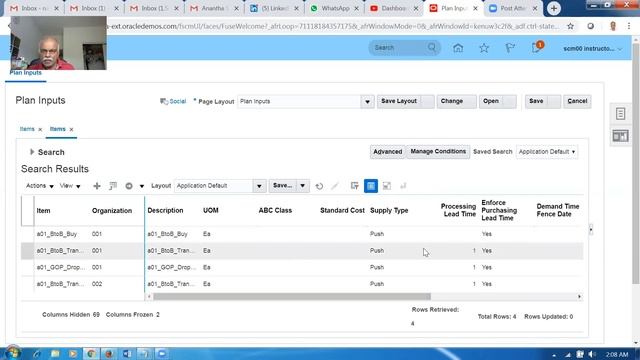Open Chrome menu three-dot icon
Image resolution: width=640 pixels, height=360 pixels.
click(x=629, y=26)
